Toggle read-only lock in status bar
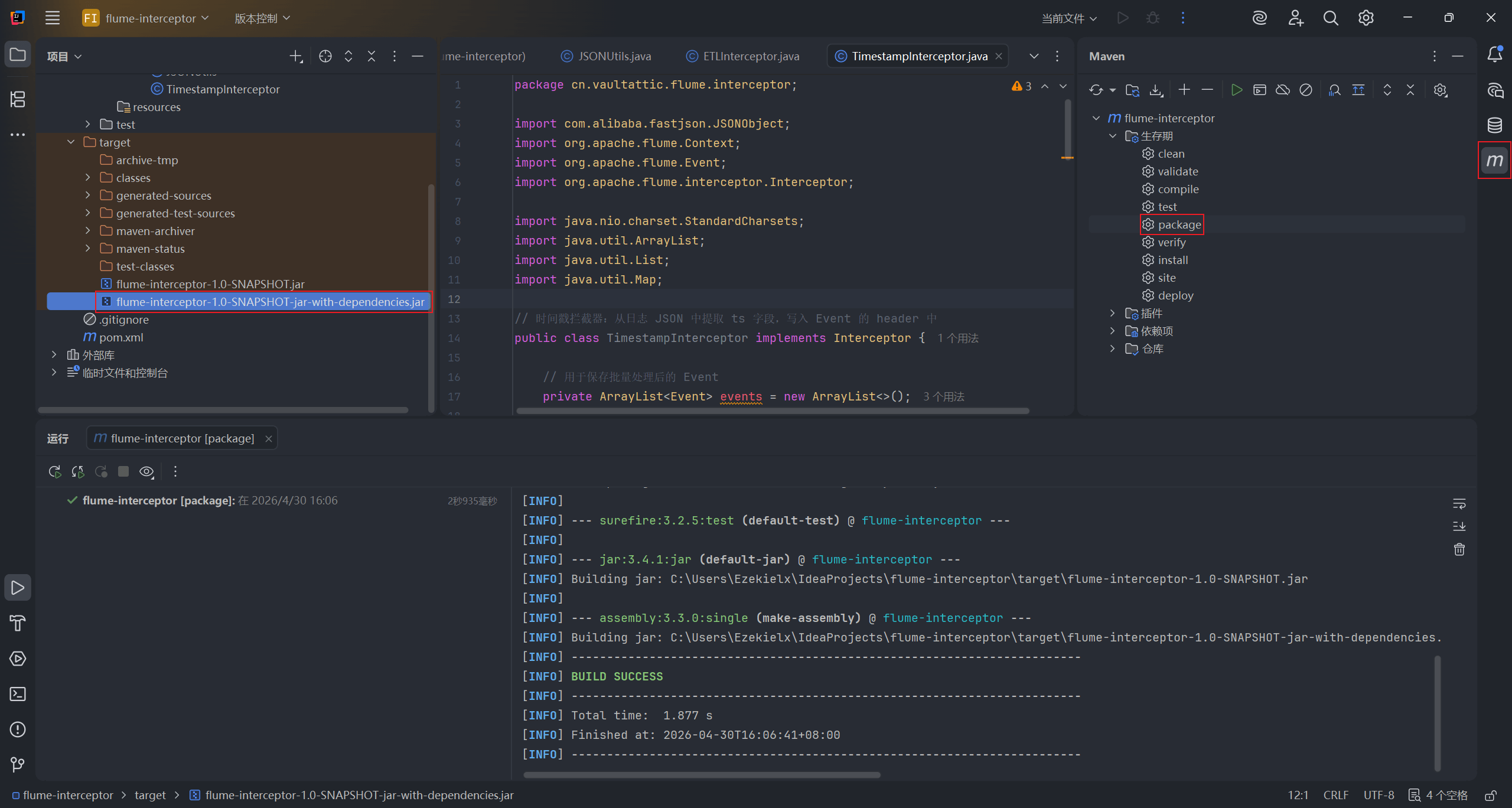 point(1491,795)
